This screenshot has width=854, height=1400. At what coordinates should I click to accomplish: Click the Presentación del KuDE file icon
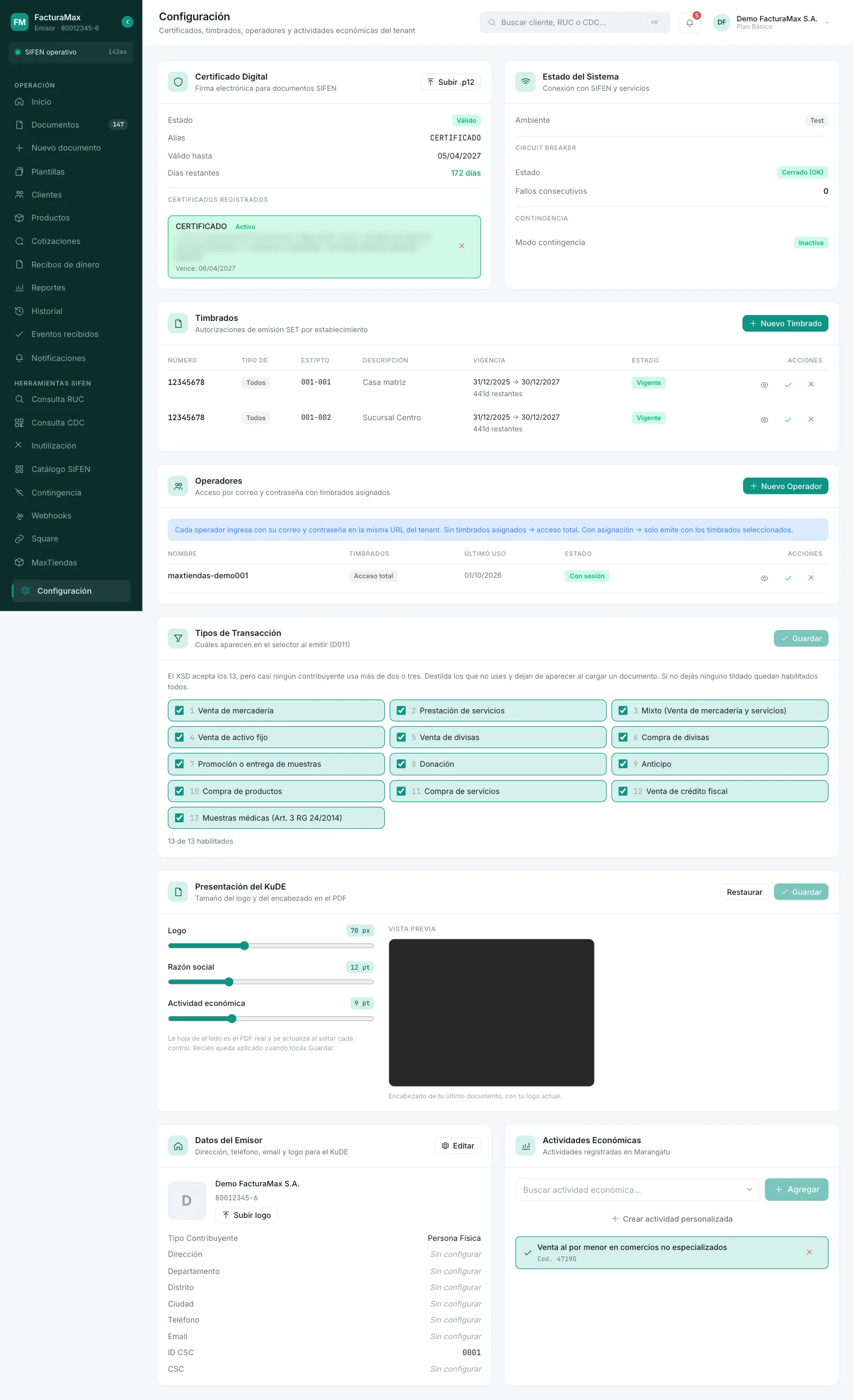pyautogui.click(x=178, y=892)
